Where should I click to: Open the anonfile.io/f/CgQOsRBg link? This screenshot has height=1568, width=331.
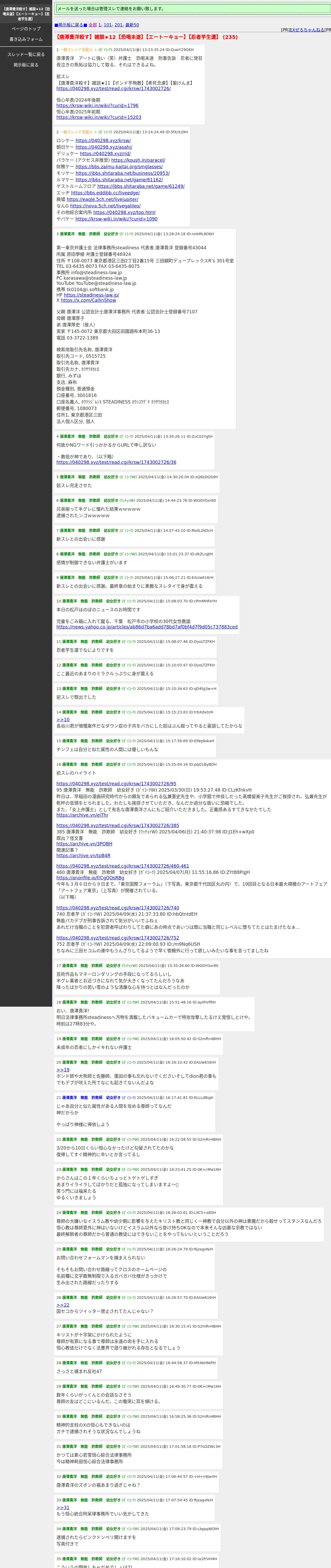[90, 878]
